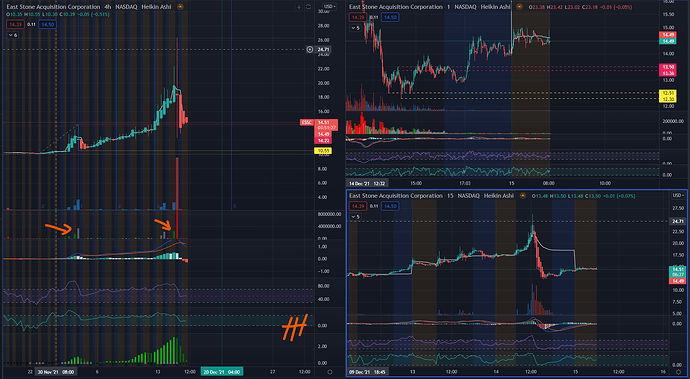
Task: Expand the 6 indicators legend in 4h chart
Action: (13, 35)
